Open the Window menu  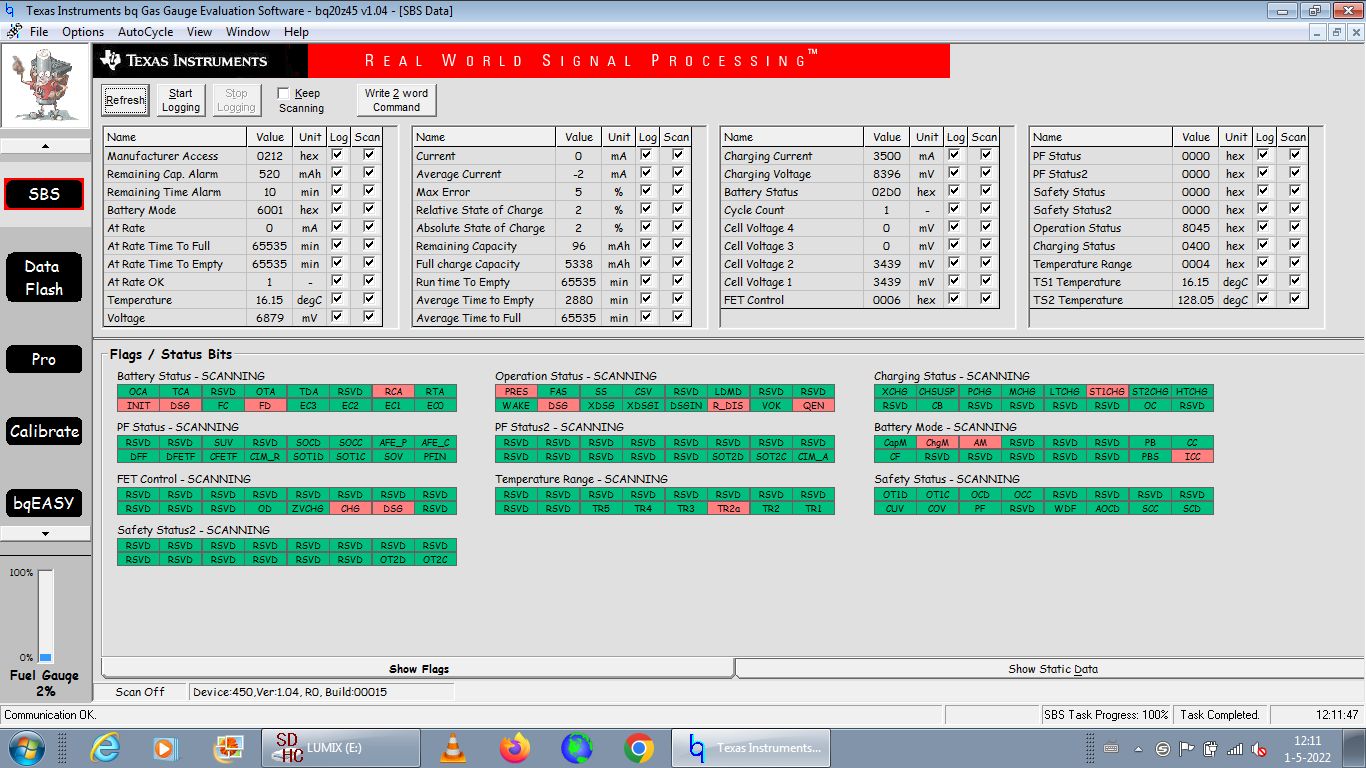pos(248,32)
